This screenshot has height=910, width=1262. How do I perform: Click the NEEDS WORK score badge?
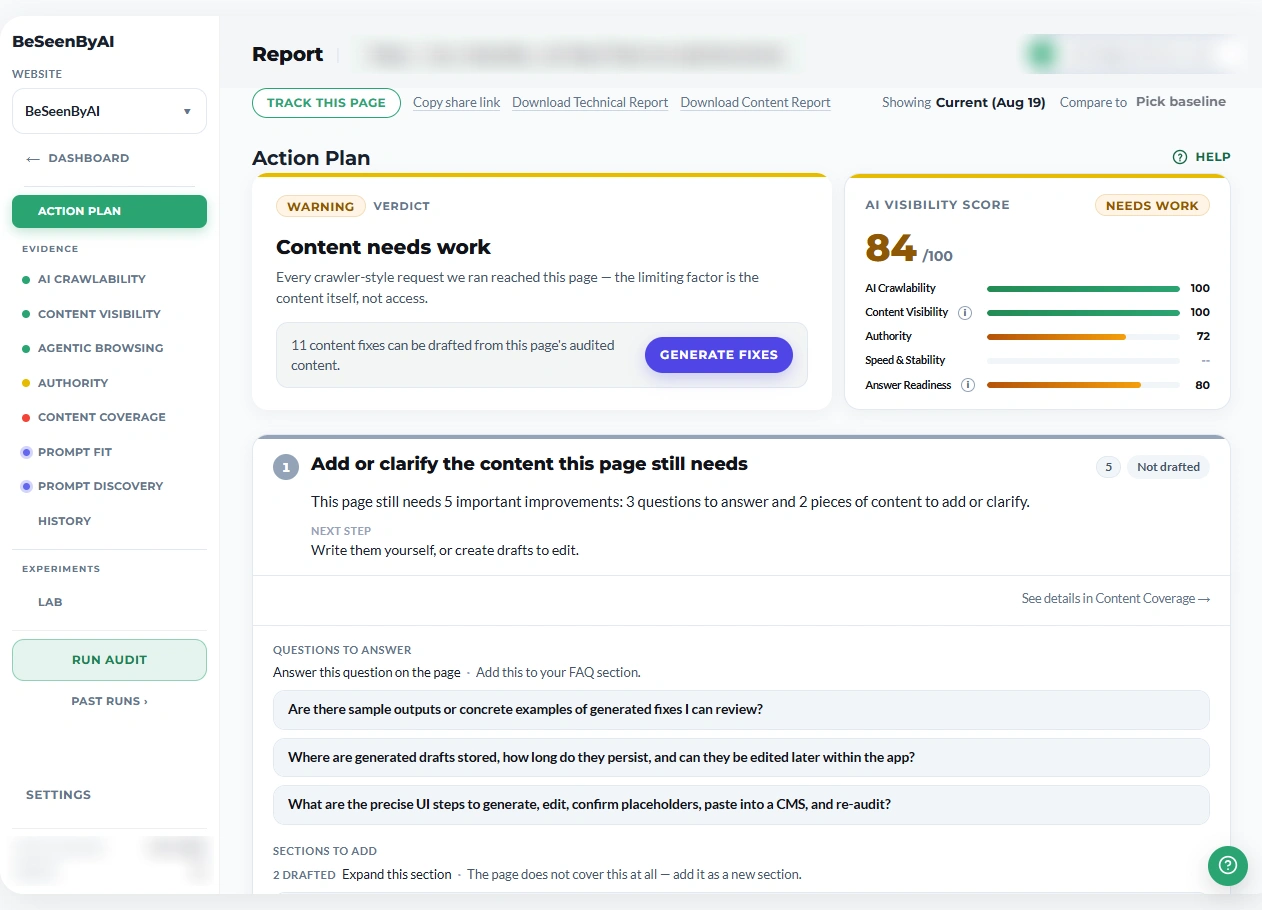point(1152,205)
